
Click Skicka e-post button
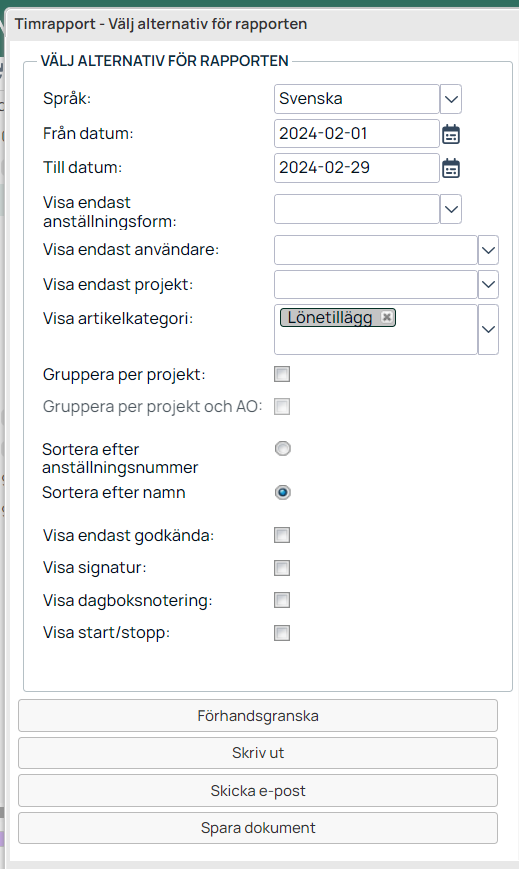click(258, 790)
